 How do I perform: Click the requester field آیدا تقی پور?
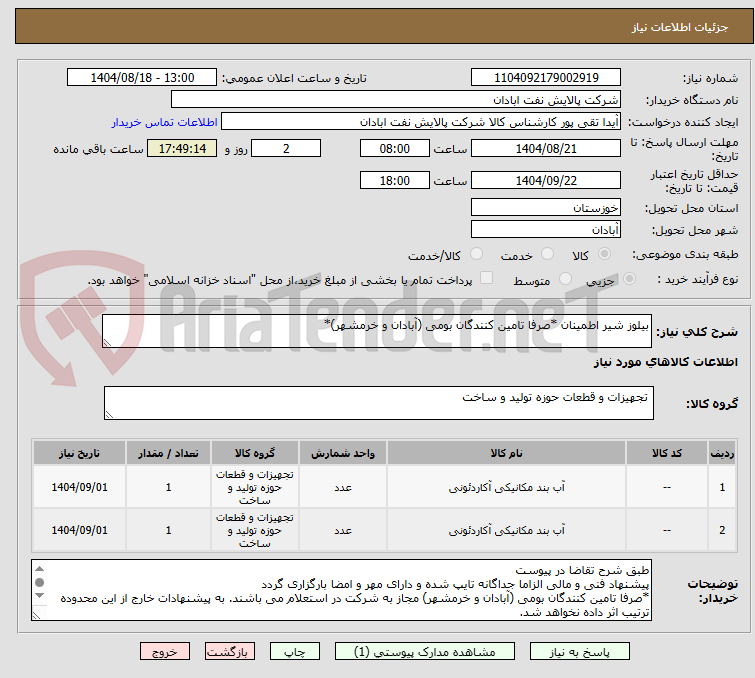click(x=421, y=121)
